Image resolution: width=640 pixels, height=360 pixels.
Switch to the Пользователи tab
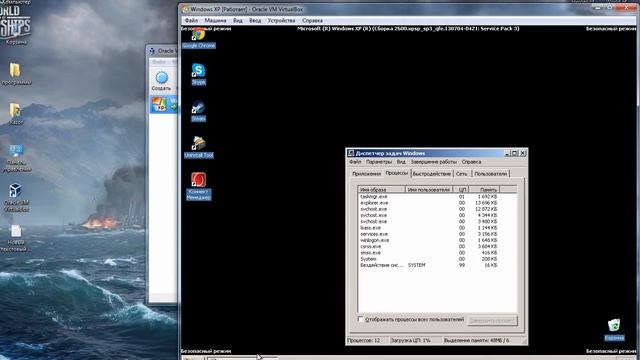pos(491,174)
